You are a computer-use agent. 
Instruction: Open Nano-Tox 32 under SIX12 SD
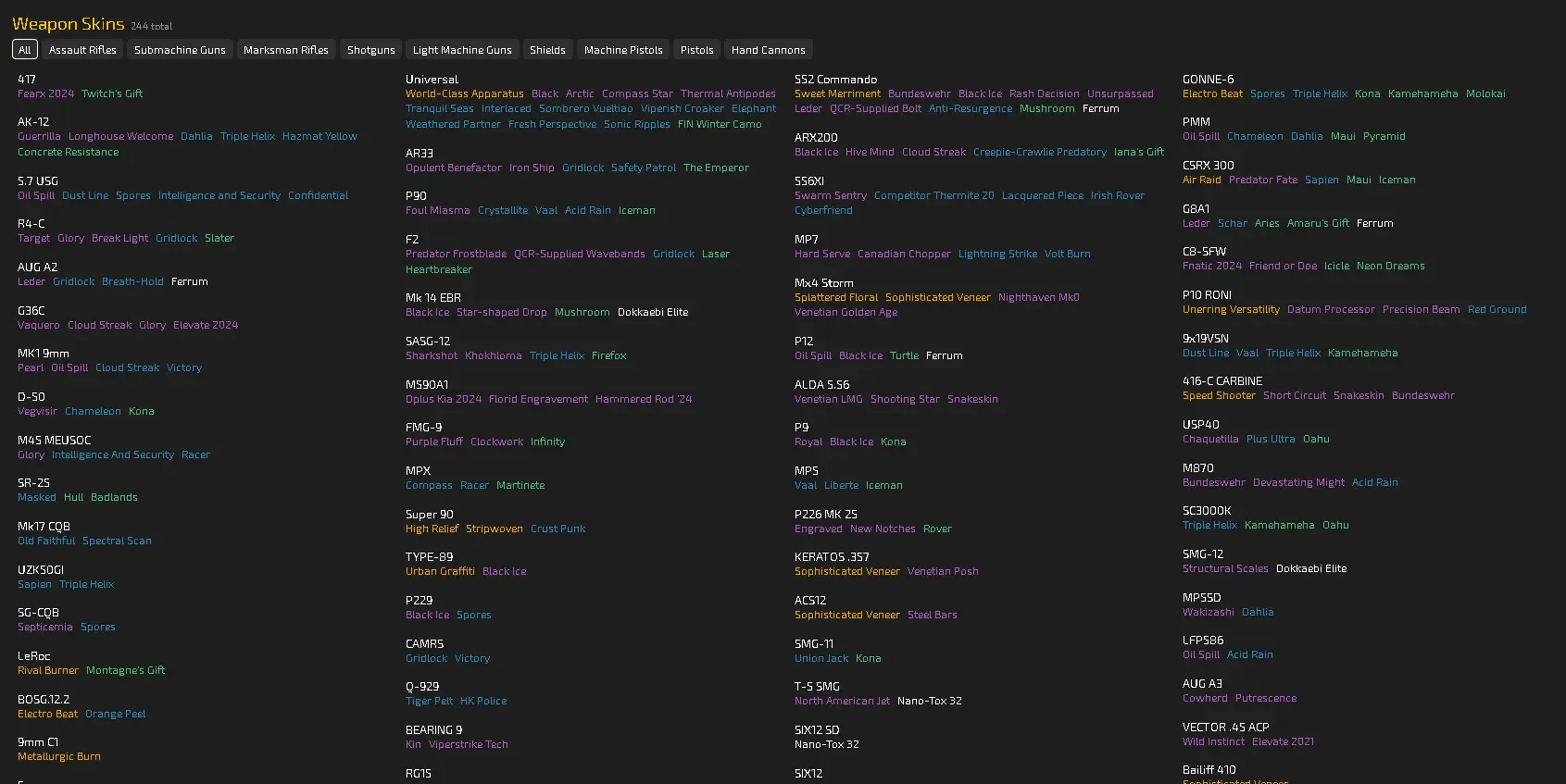(x=826, y=744)
